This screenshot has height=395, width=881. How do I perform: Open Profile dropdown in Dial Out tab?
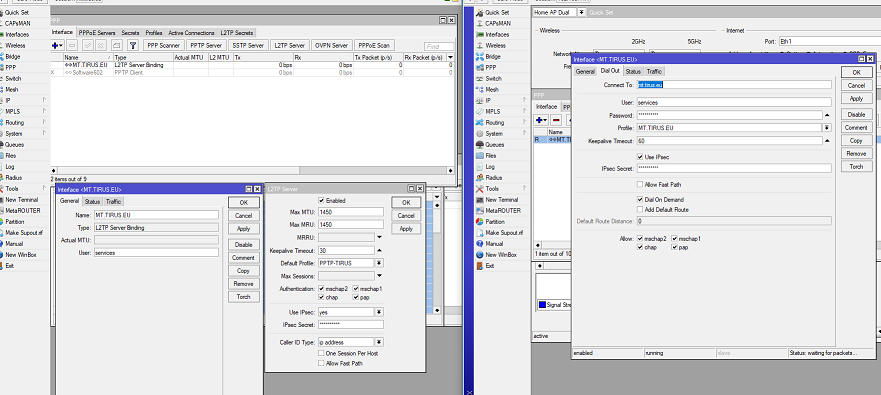tap(827, 128)
